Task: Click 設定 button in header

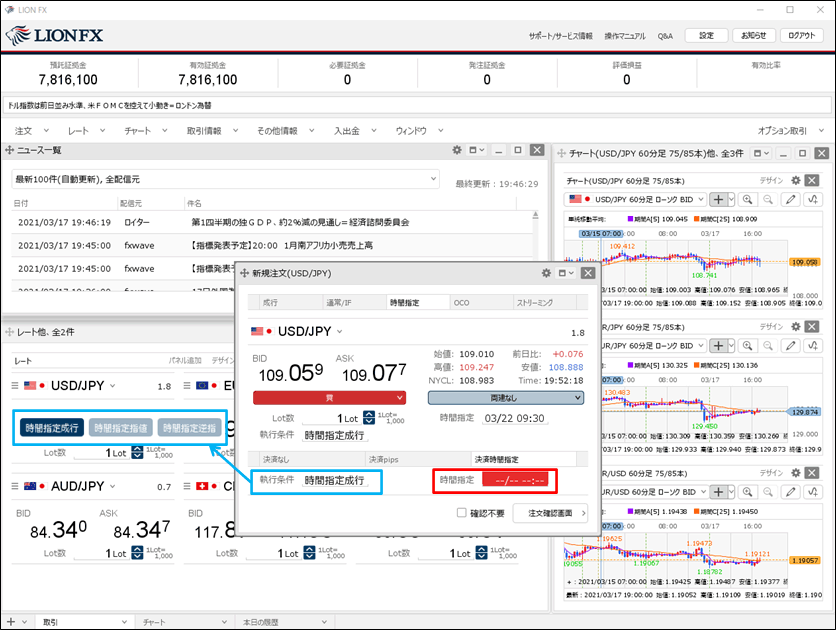Action: coord(706,36)
